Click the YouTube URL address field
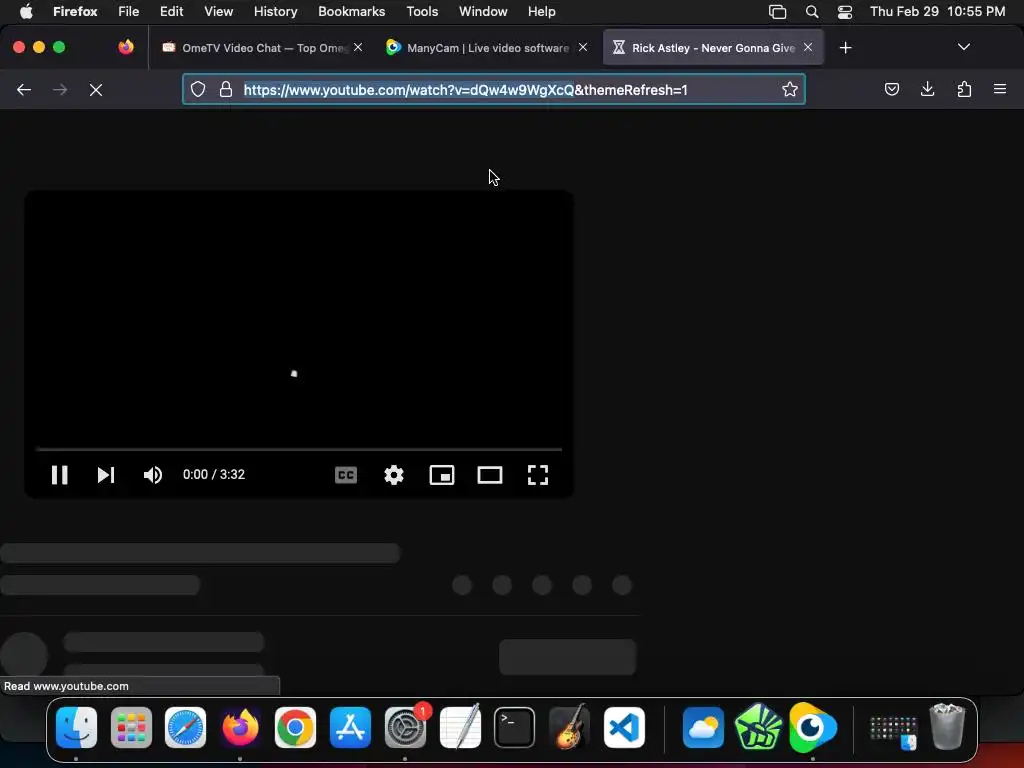Screen dimensions: 1024x768 click(493, 89)
